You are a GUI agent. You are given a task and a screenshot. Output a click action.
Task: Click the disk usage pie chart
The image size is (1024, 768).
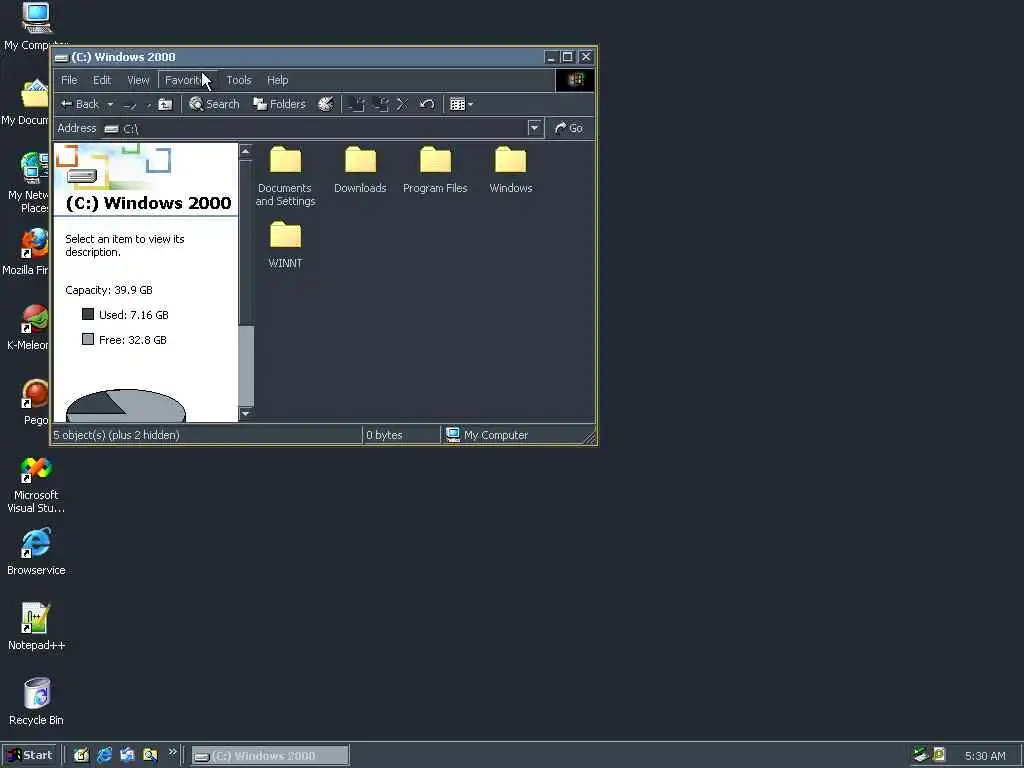coord(126,406)
